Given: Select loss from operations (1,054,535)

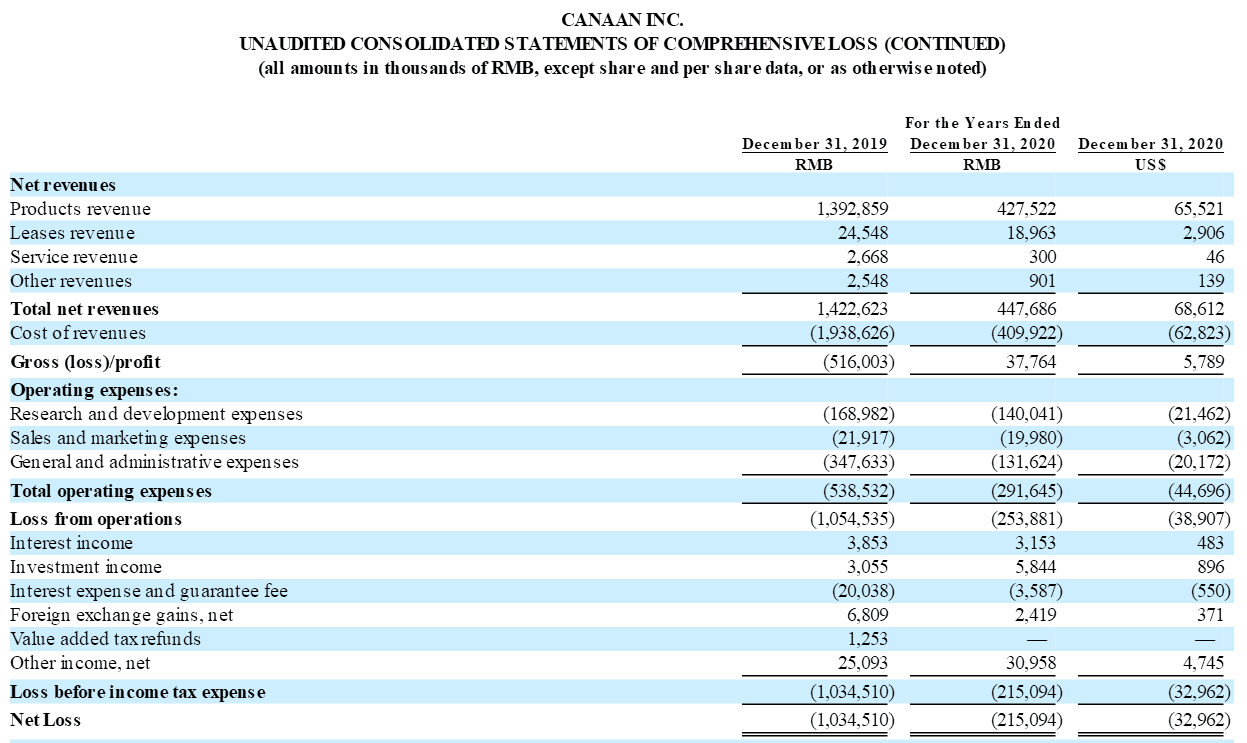Looking at the screenshot, I should (853, 519).
